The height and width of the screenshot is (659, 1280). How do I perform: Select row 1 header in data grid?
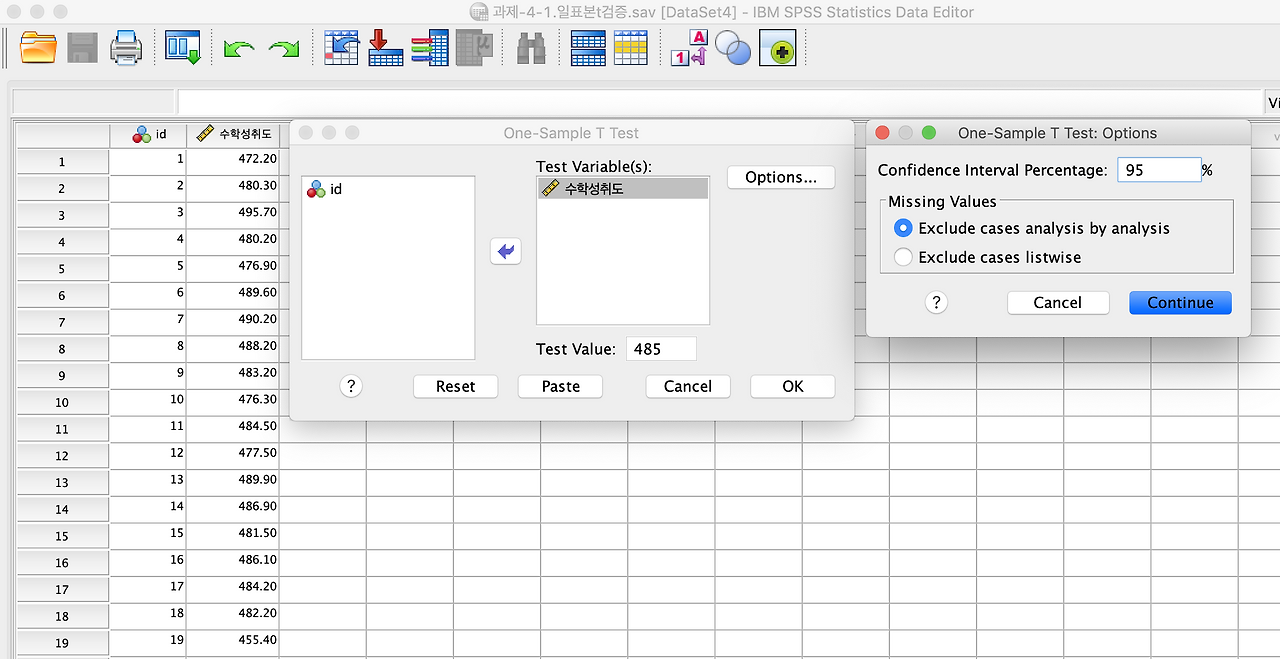tap(62, 161)
